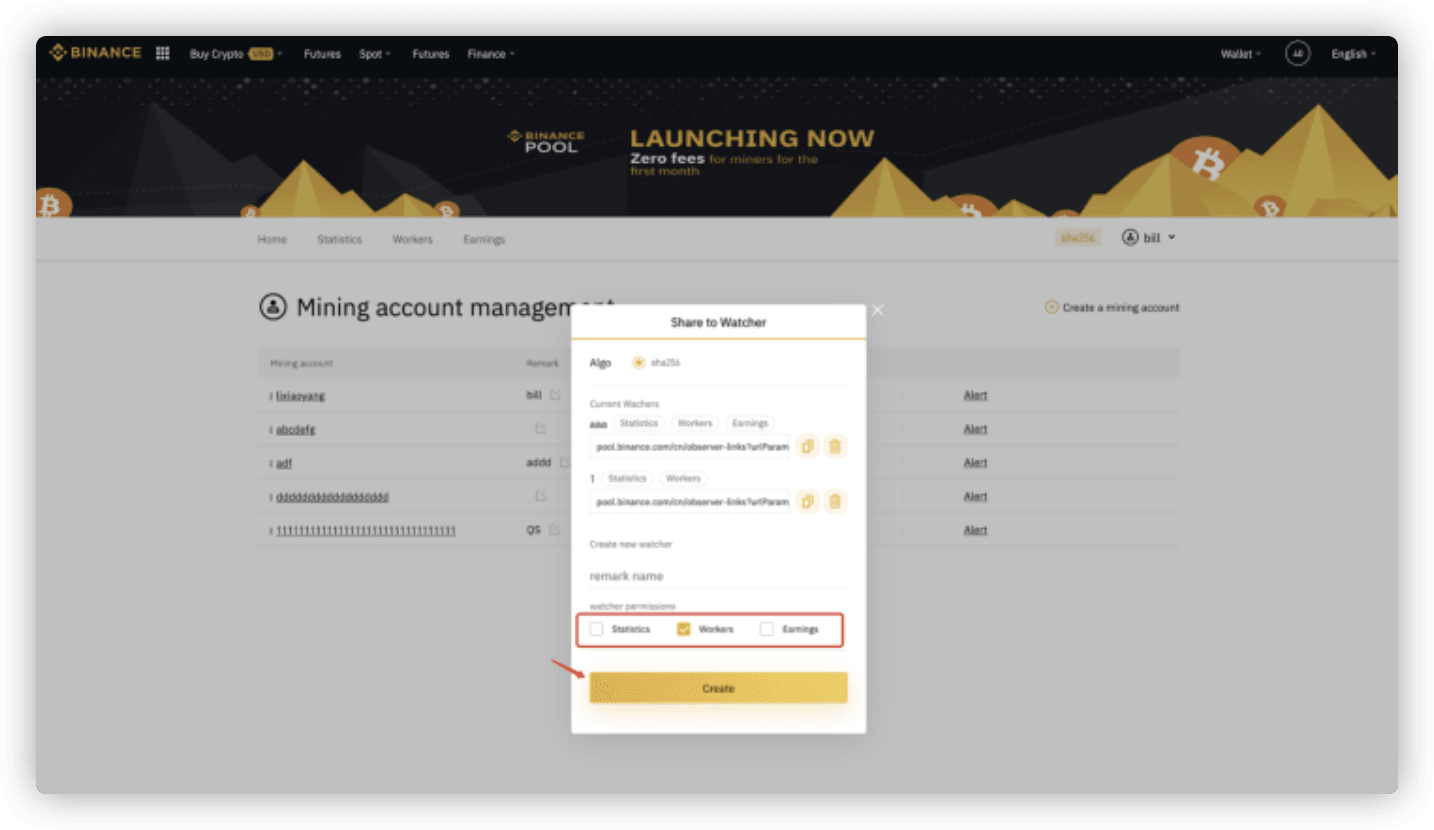Click the Binance Pool banner logo
The height and width of the screenshot is (830, 1434).
coord(546,141)
